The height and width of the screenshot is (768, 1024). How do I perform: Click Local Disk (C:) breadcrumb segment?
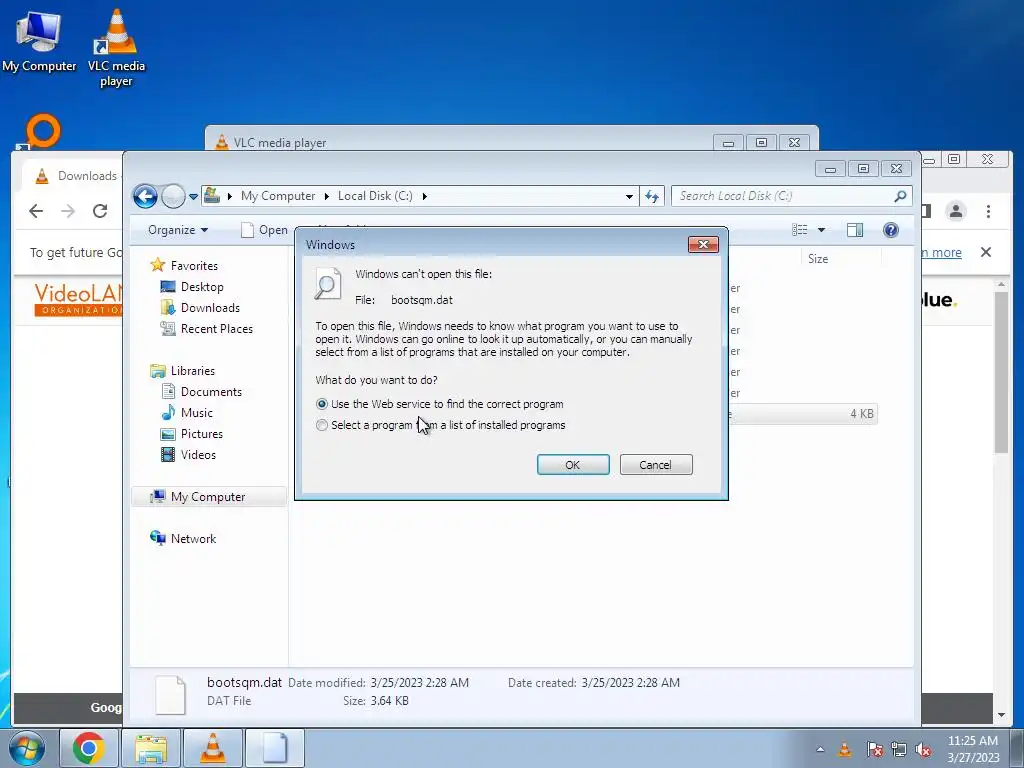coord(375,196)
